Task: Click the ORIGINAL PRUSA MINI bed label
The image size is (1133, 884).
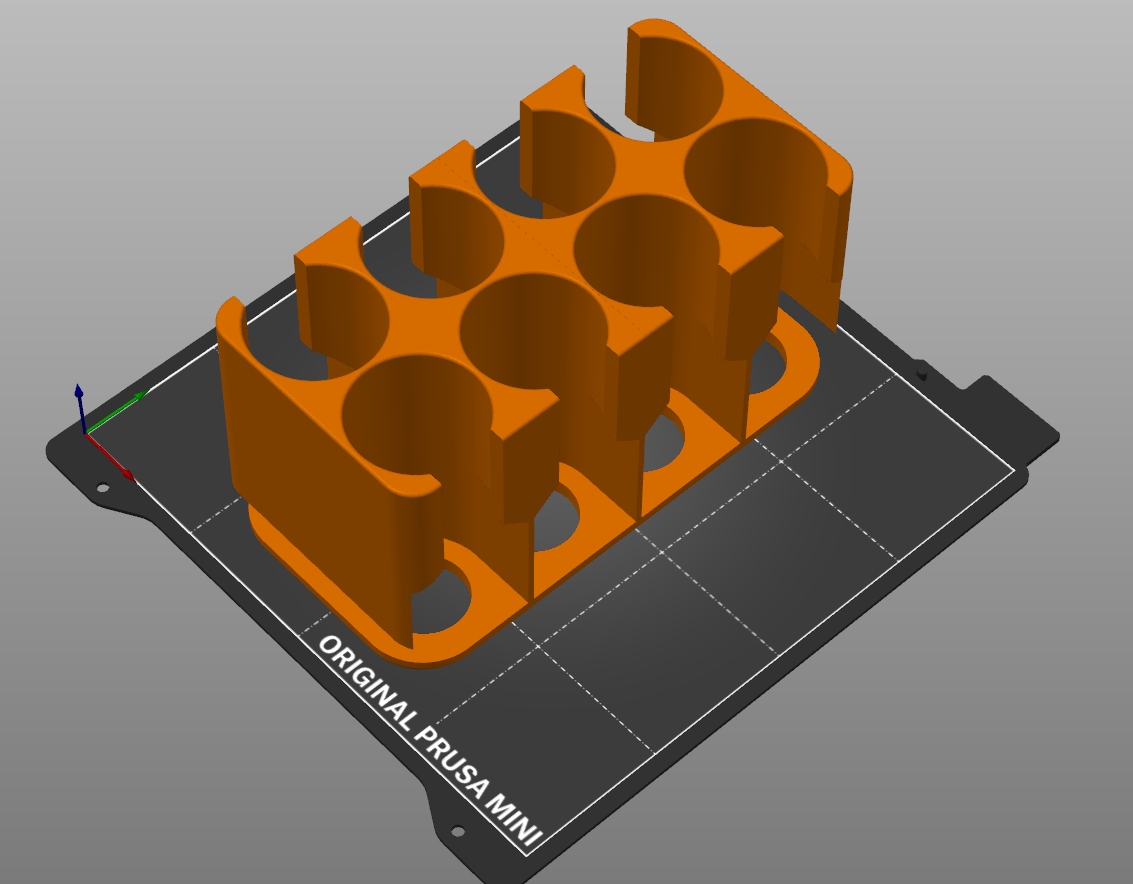Action: click(430, 741)
